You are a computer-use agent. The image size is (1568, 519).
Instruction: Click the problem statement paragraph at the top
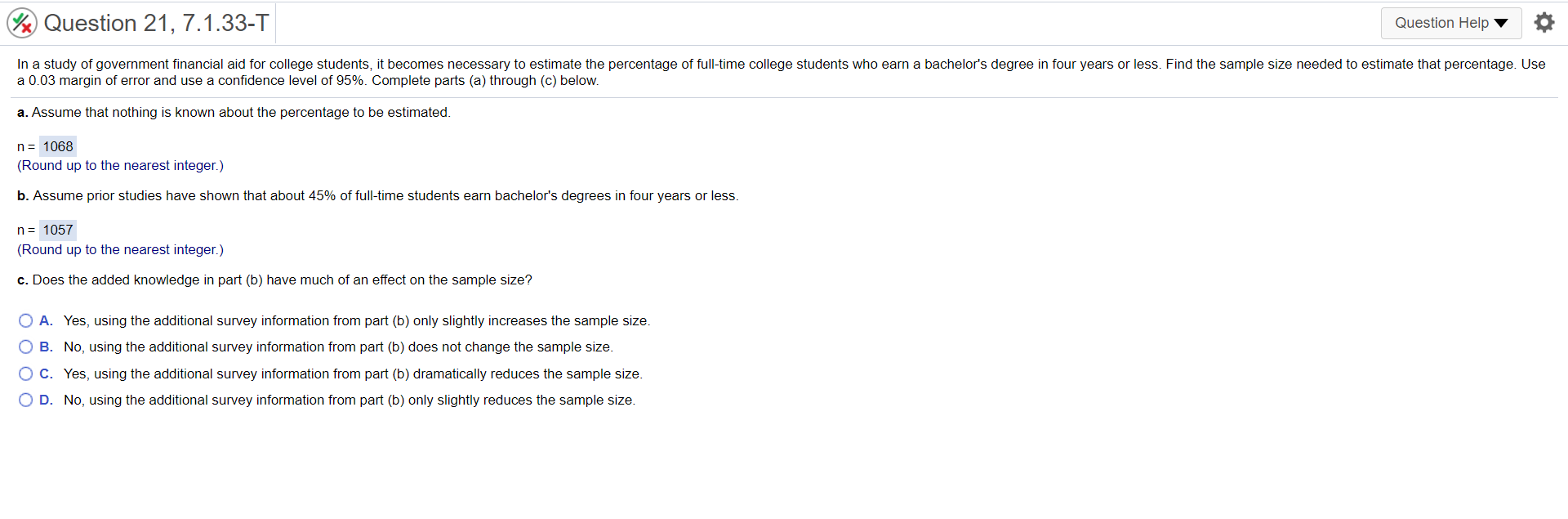pyautogui.click(x=781, y=72)
